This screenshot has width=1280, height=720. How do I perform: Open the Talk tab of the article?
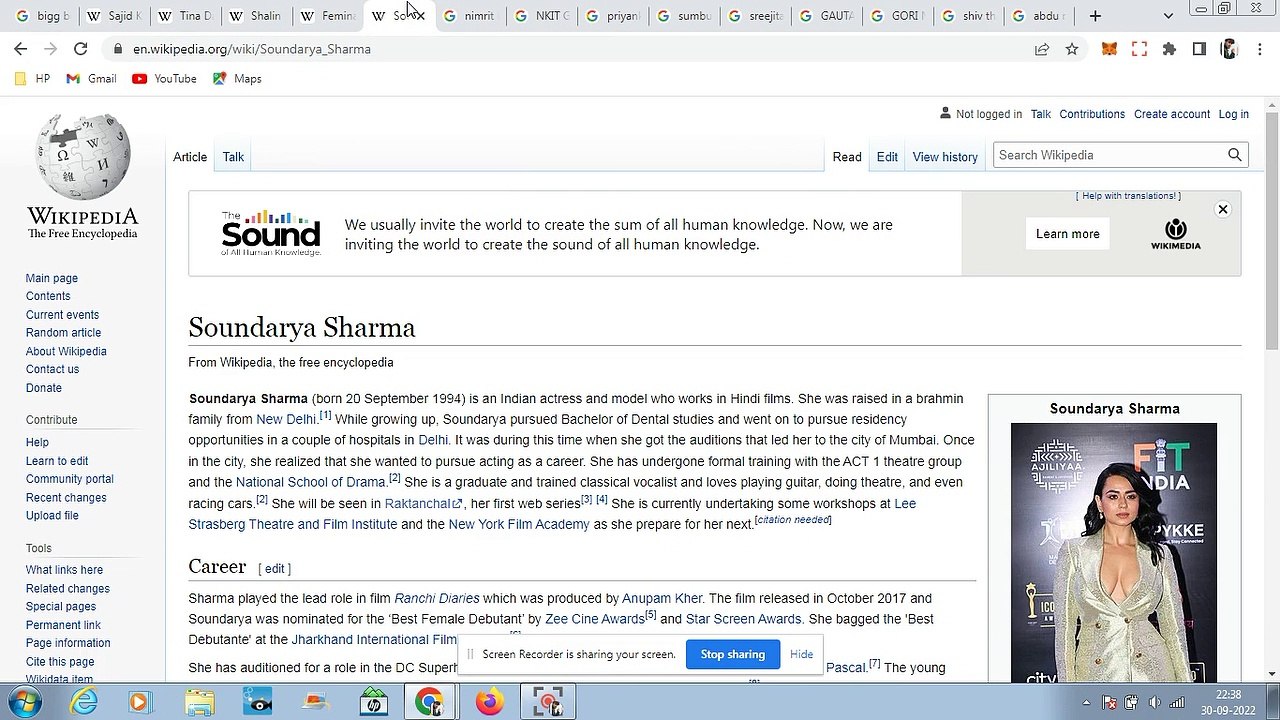(233, 157)
